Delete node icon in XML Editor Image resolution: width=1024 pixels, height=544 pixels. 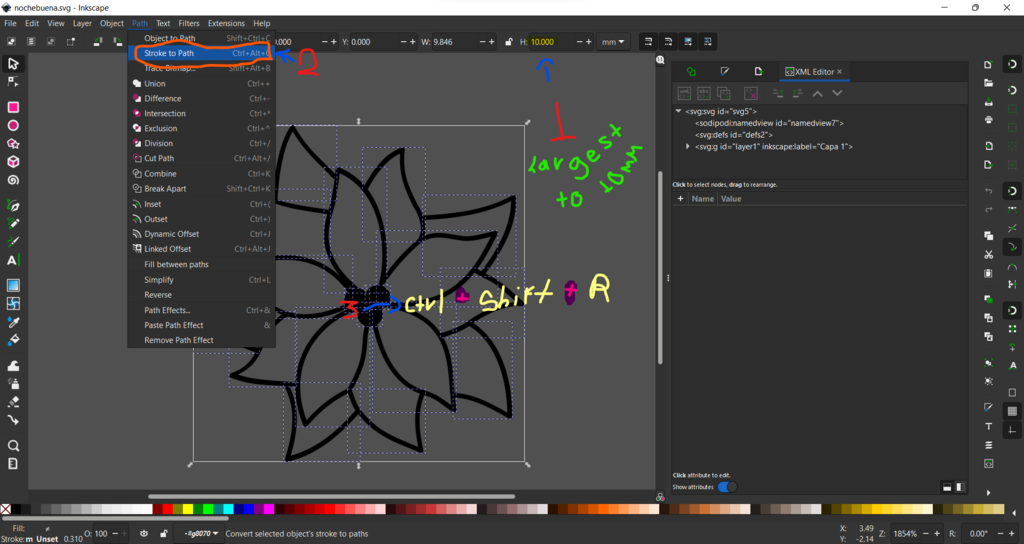click(x=751, y=93)
